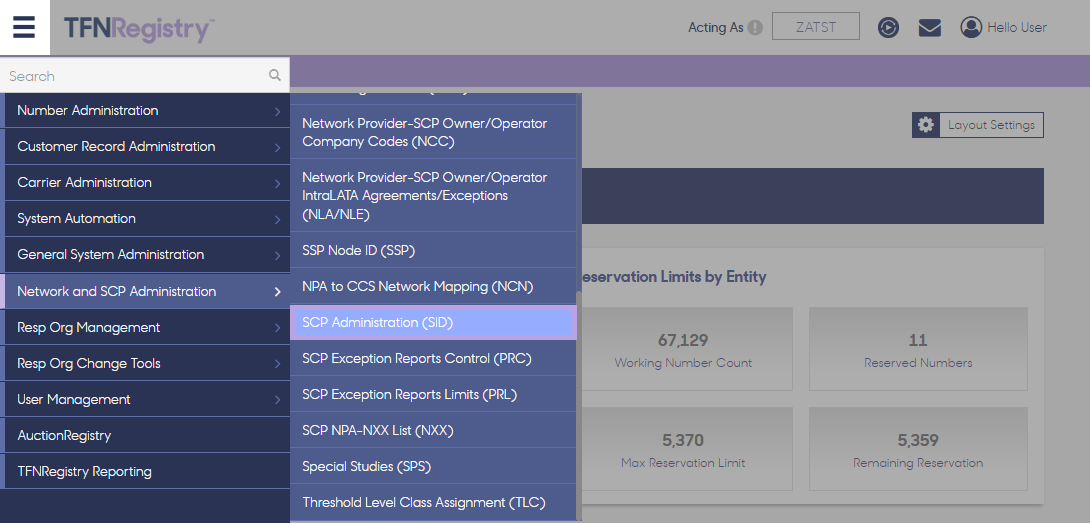Open Customer Record Administration menu

tap(147, 147)
